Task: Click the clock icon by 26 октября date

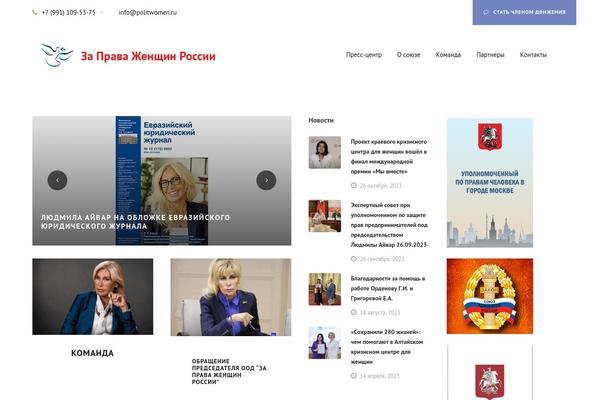Action: [x=354, y=186]
